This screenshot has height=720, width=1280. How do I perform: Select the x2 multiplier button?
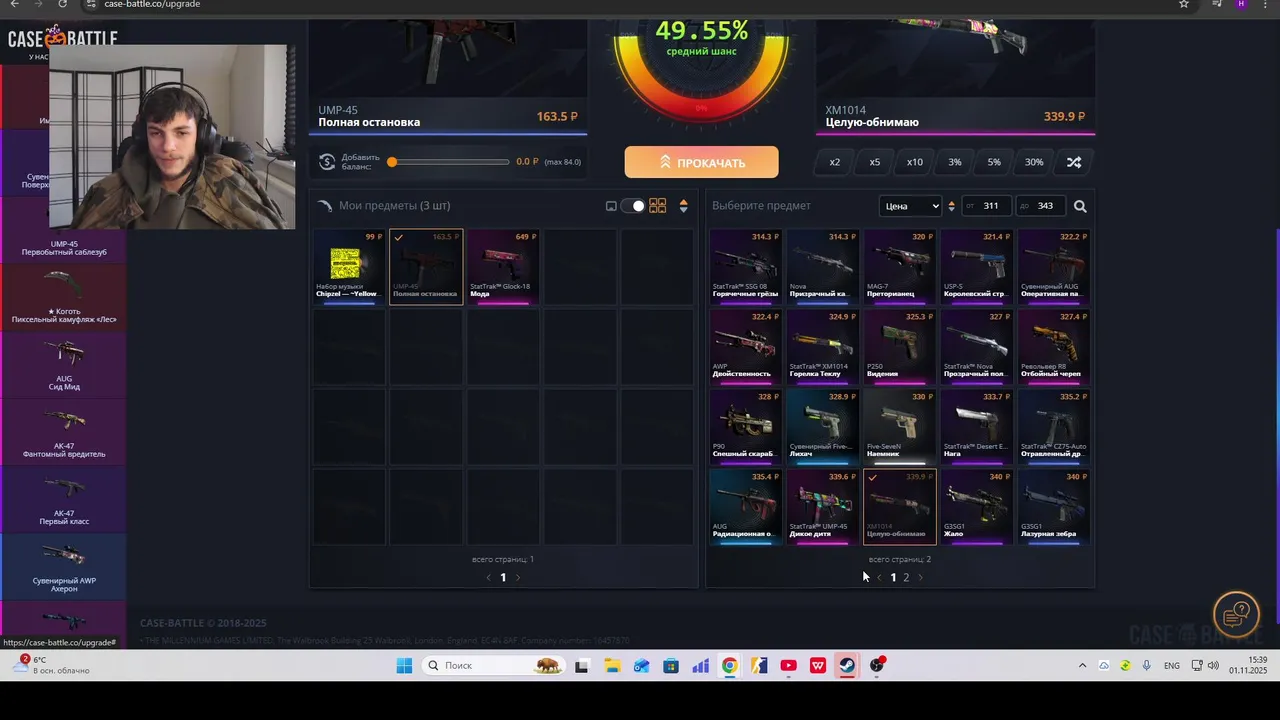click(835, 162)
